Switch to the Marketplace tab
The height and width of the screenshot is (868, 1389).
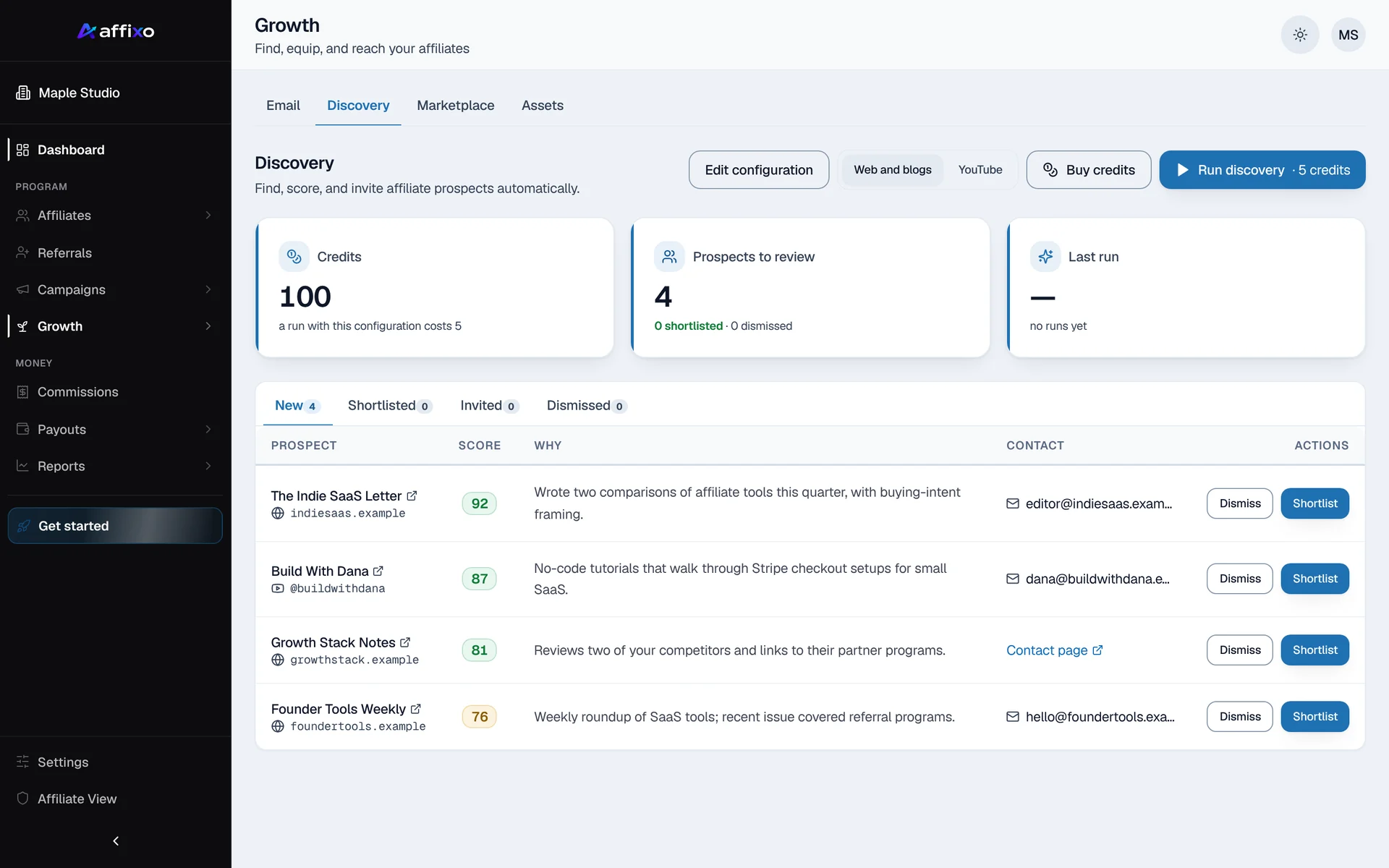pos(456,106)
